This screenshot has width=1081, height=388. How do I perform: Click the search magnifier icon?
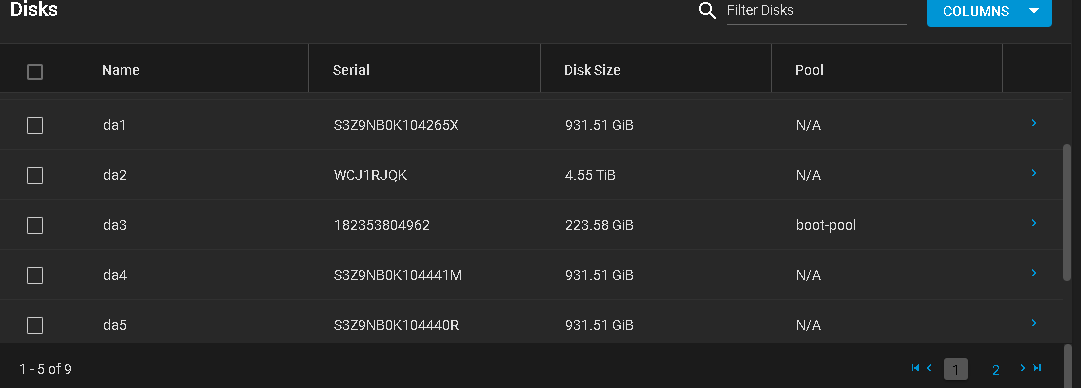[707, 11]
